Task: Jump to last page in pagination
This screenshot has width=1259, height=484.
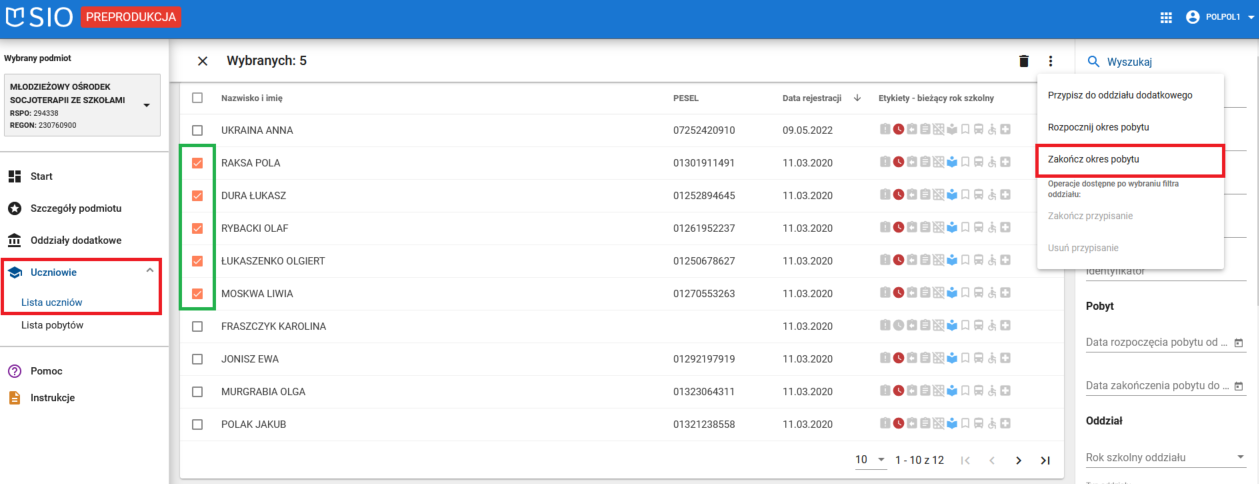Action: (1045, 460)
